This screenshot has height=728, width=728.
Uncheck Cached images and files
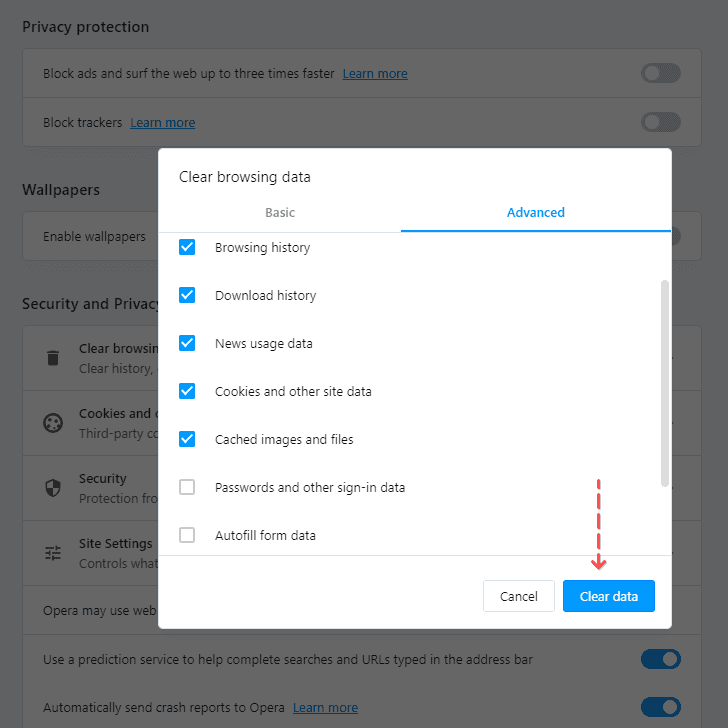(187, 439)
